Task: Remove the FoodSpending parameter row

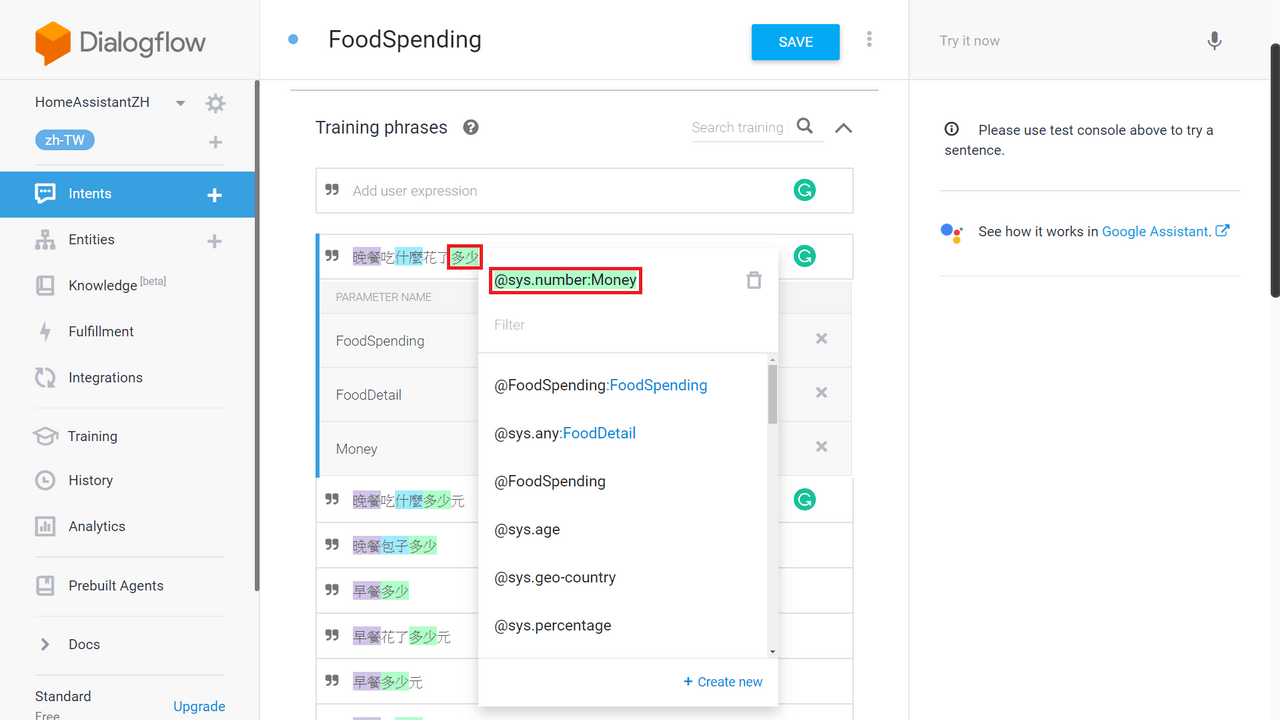Action: pos(821,339)
